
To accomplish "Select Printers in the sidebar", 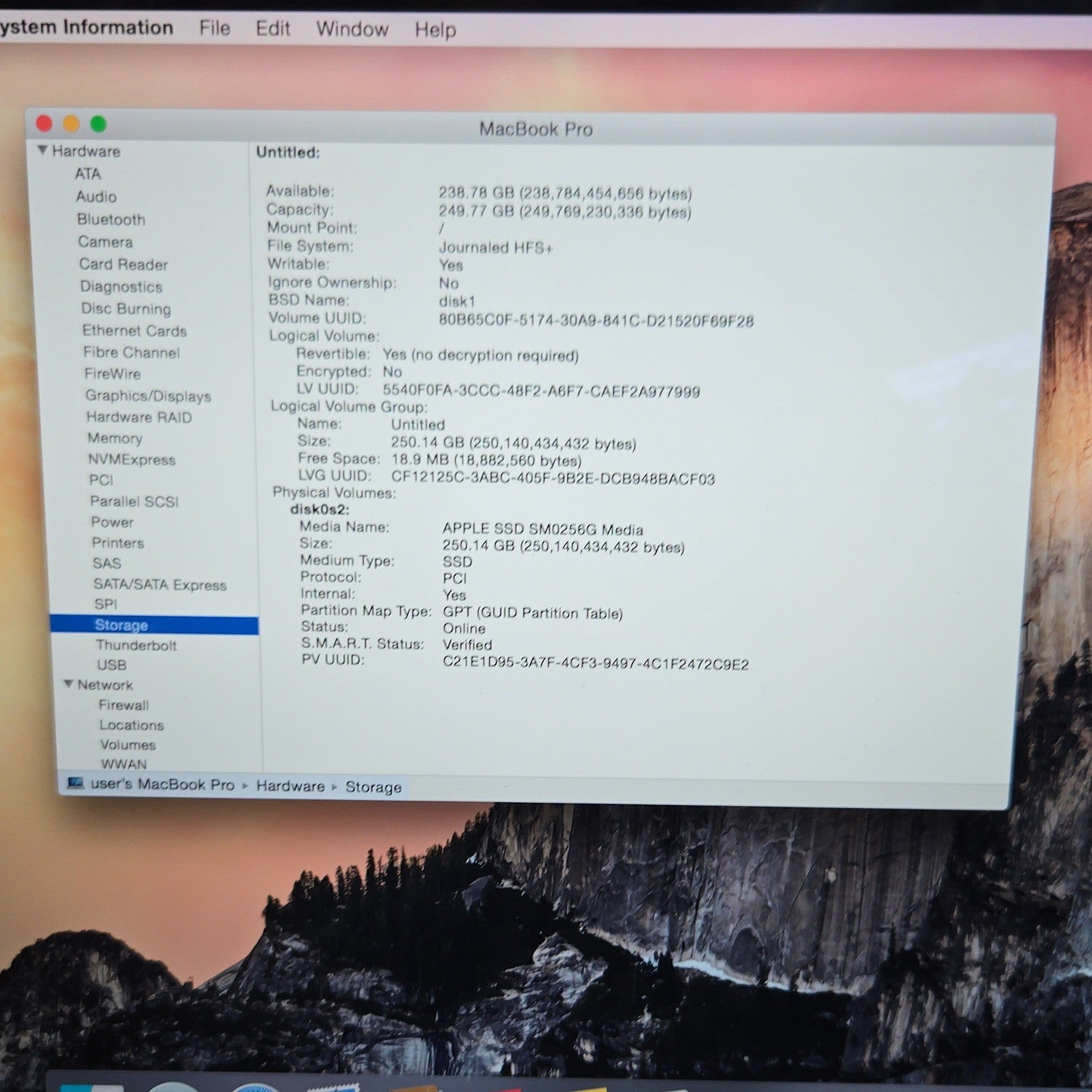I will click(x=118, y=543).
